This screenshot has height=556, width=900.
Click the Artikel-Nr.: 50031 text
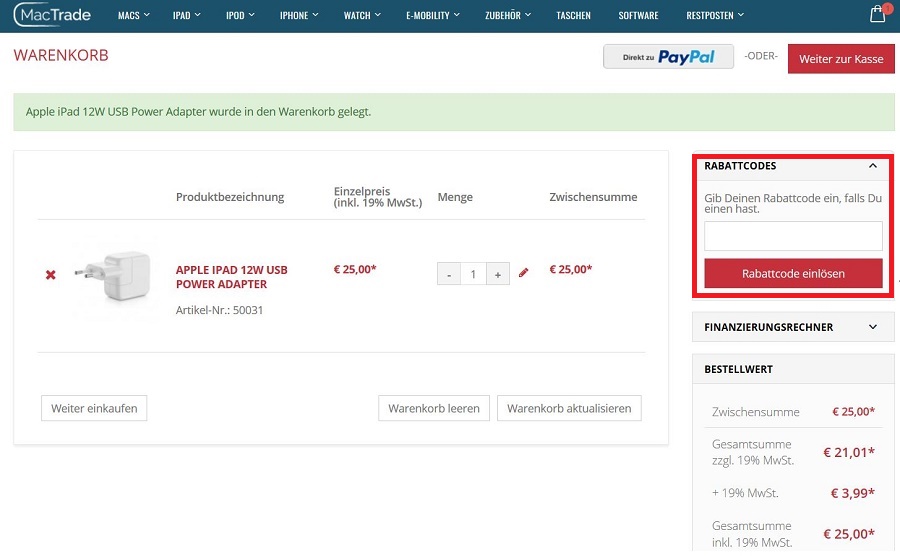[x=219, y=310]
